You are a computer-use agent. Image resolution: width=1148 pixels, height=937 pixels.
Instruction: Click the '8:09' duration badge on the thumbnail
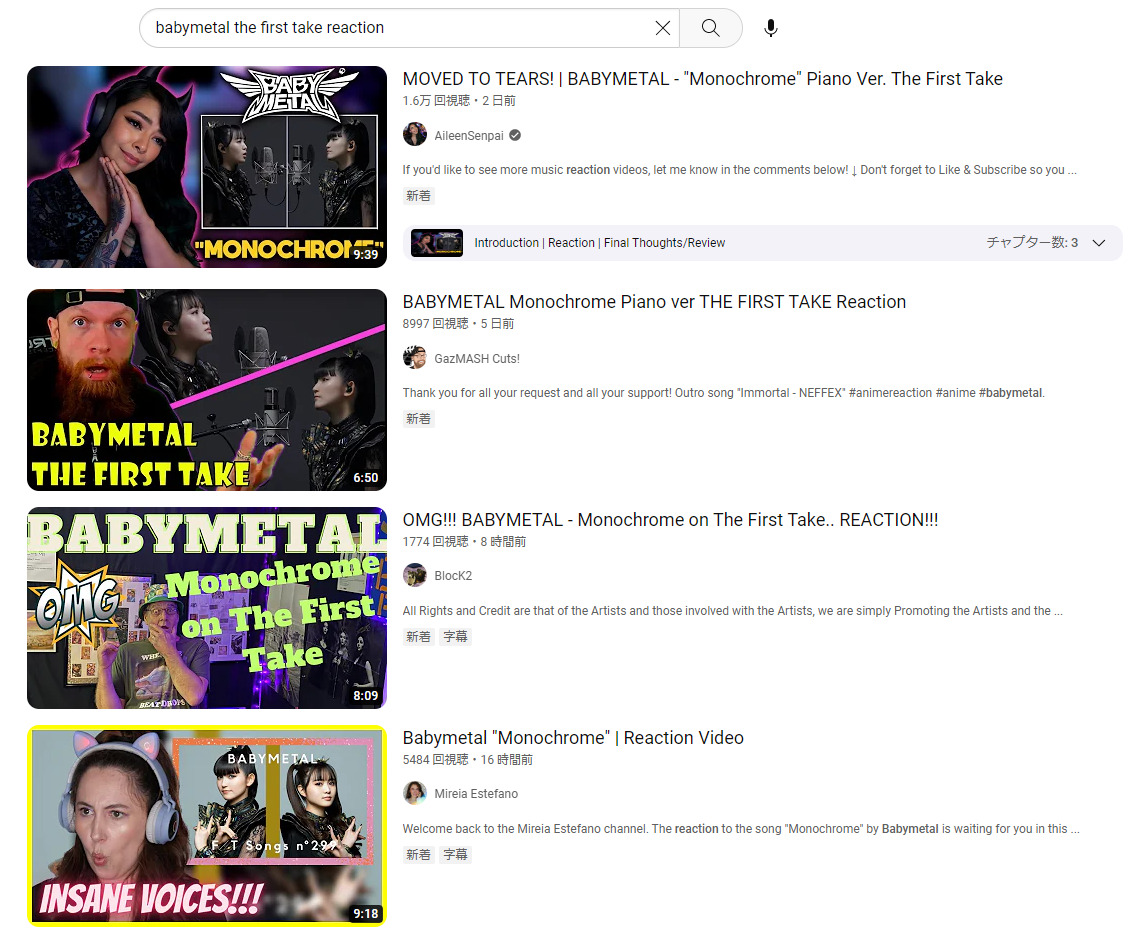(x=365, y=695)
